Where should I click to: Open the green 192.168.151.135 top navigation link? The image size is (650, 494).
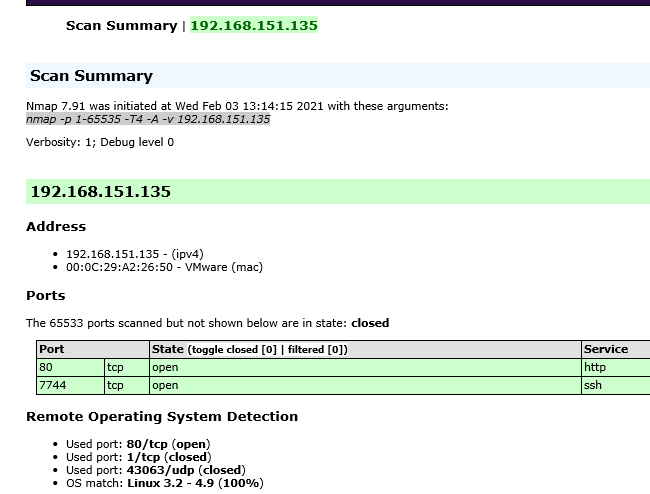tap(254, 26)
